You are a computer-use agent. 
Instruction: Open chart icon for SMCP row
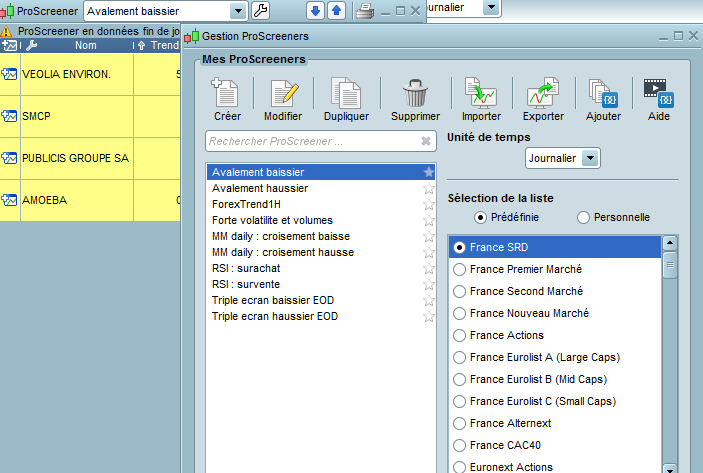[x=9, y=116]
